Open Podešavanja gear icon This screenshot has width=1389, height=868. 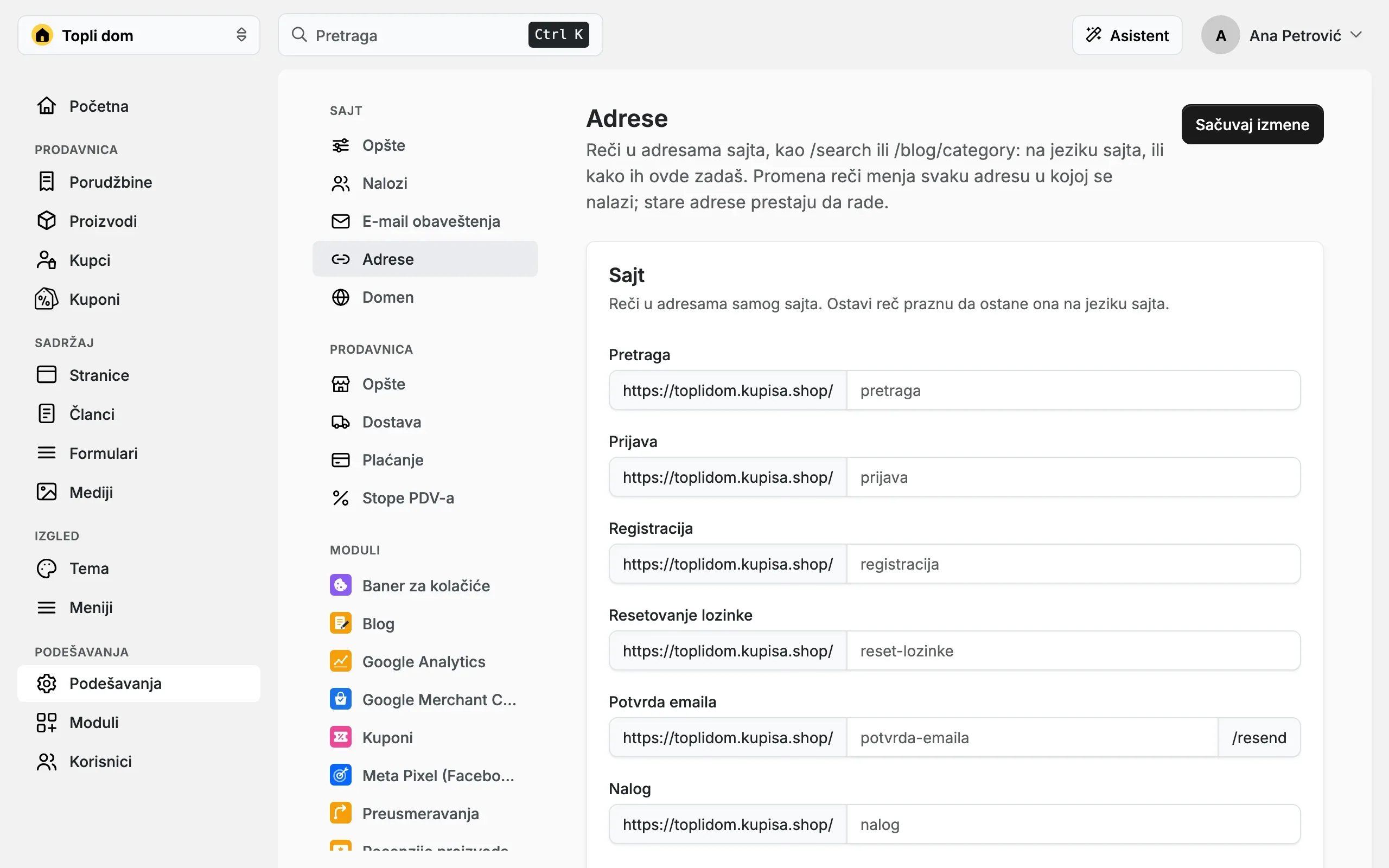47,682
